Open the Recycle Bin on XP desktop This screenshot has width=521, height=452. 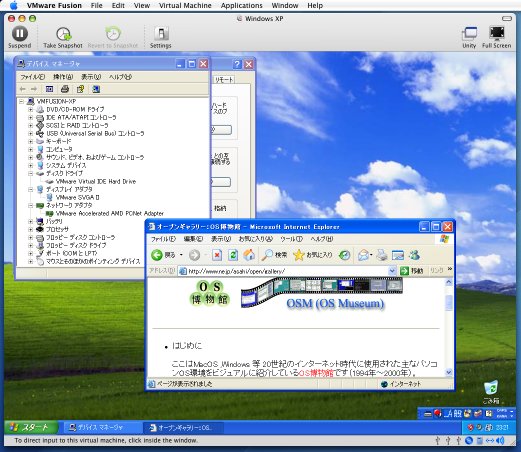(491, 392)
